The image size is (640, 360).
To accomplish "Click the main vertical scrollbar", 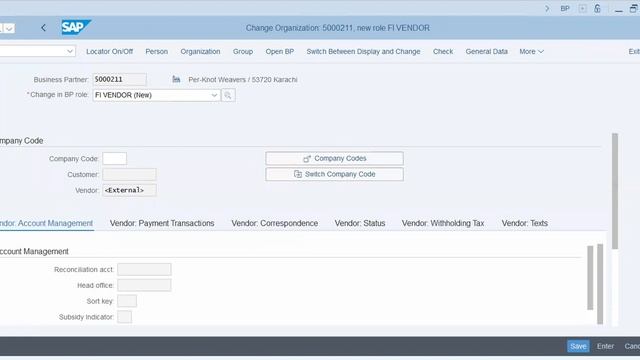I will [615, 191].
